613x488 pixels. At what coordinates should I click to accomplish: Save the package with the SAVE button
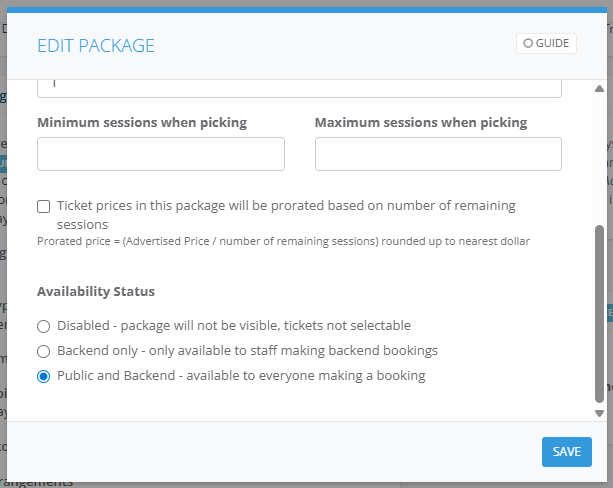[566, 452]
